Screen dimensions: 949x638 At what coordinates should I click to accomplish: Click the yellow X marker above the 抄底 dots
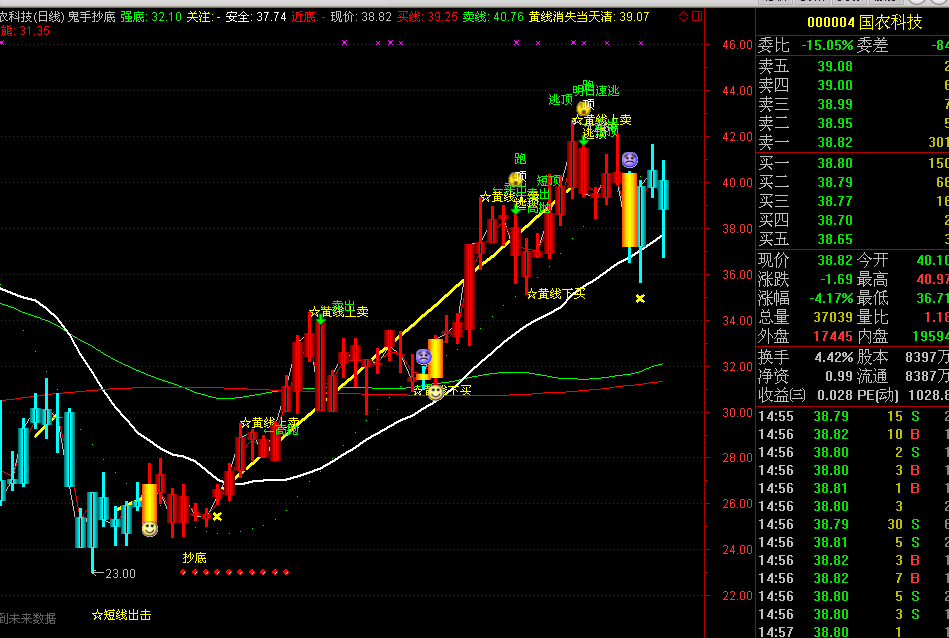[217, 516]
